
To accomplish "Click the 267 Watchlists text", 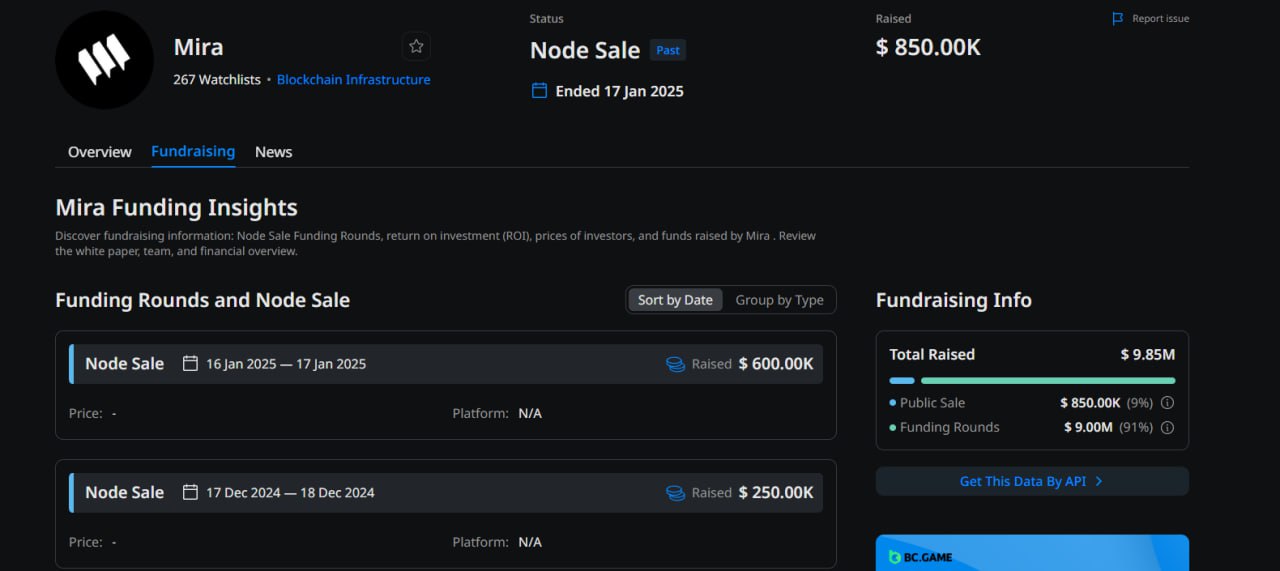I will point(217,80).
